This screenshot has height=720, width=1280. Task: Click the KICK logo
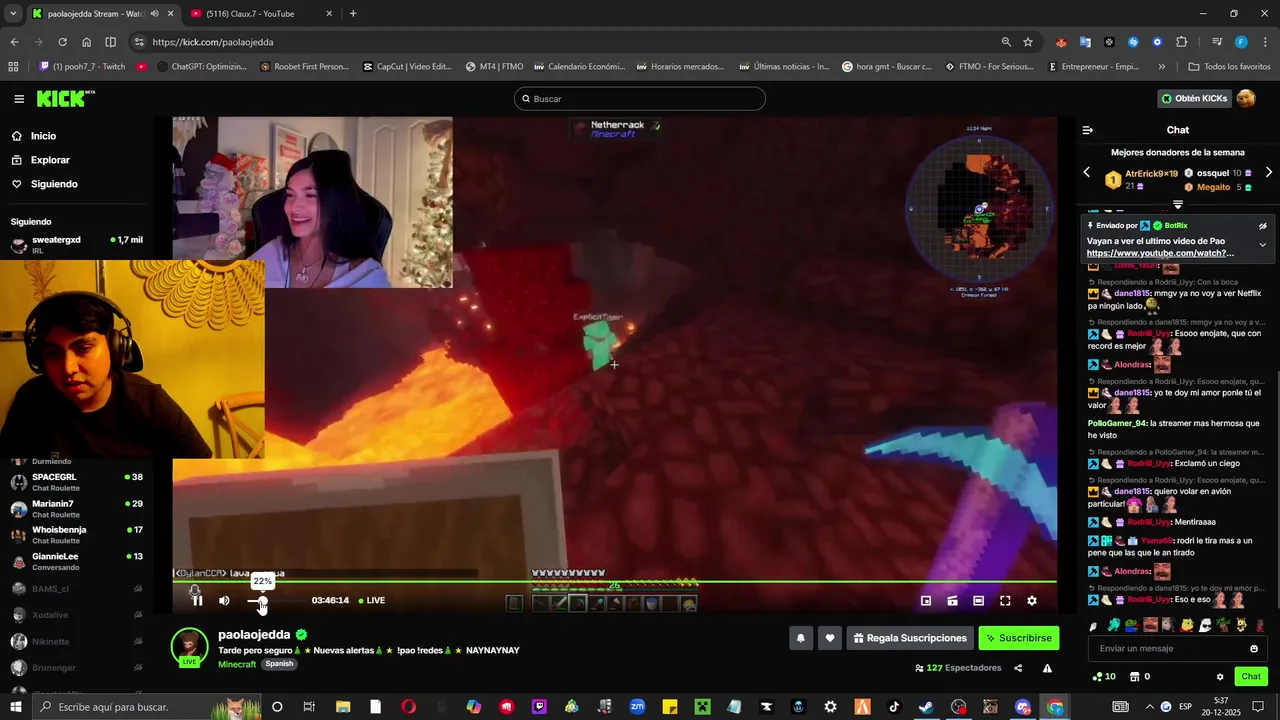click(65, 98)
